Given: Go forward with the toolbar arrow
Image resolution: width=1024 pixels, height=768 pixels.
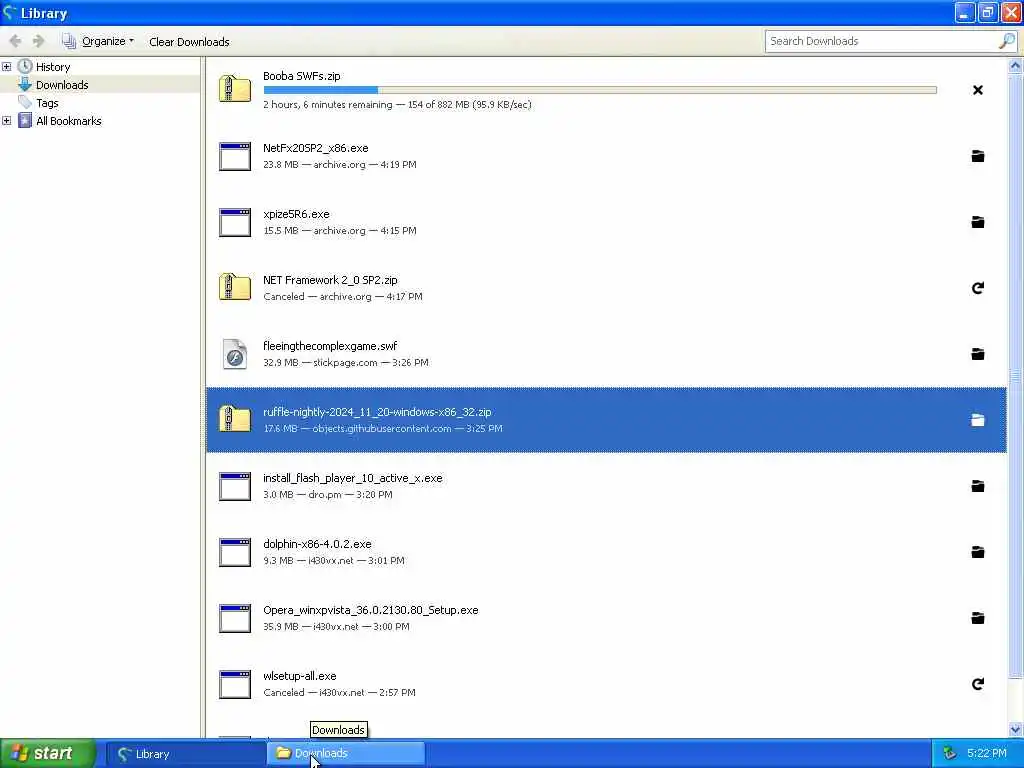Looking at the screenshot, I should click(39, 41).
